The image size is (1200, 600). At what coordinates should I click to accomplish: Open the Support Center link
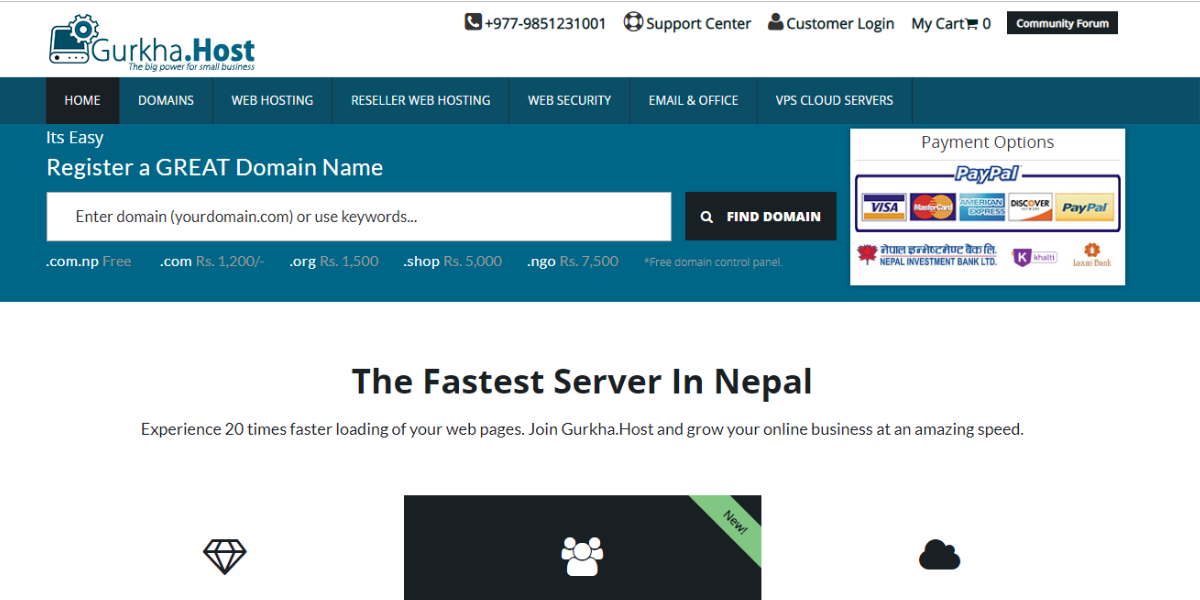tap(687, 23)
